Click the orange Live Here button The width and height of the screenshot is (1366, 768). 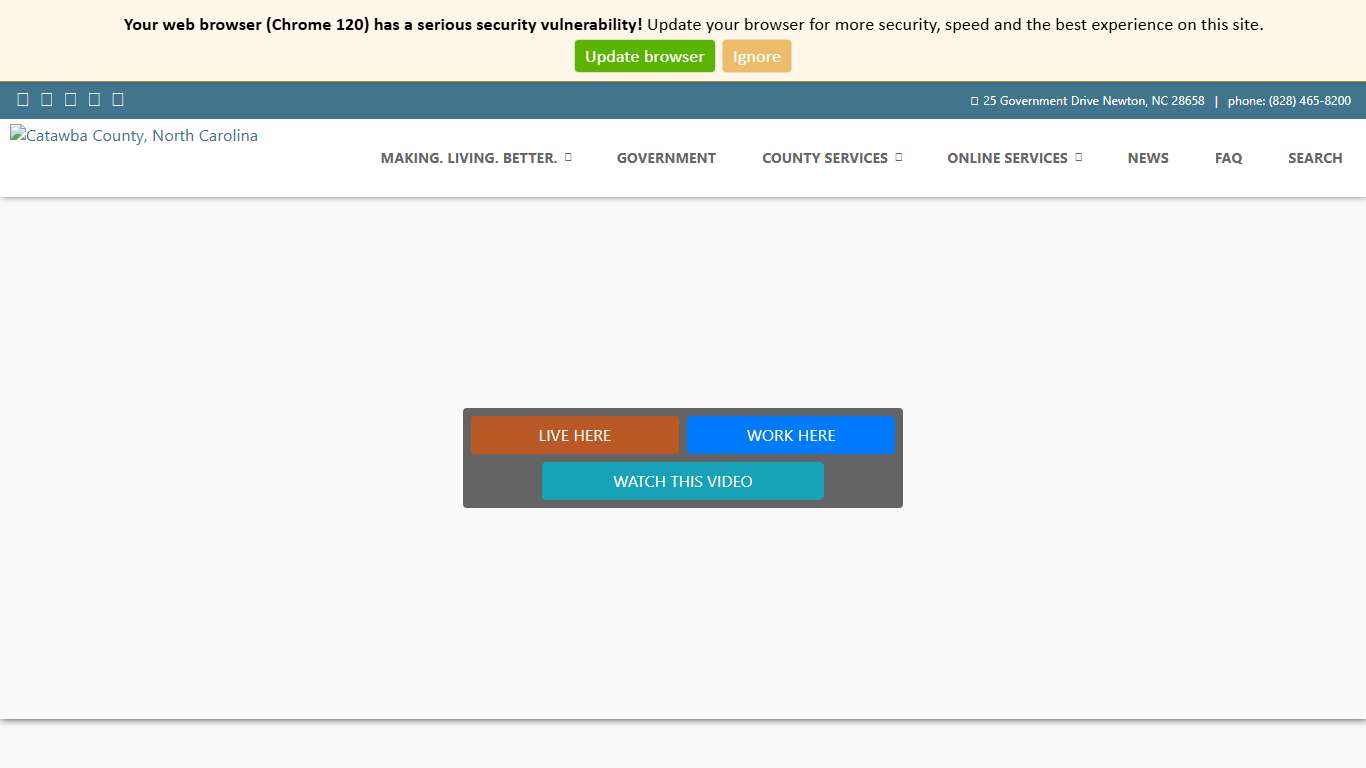574,435
